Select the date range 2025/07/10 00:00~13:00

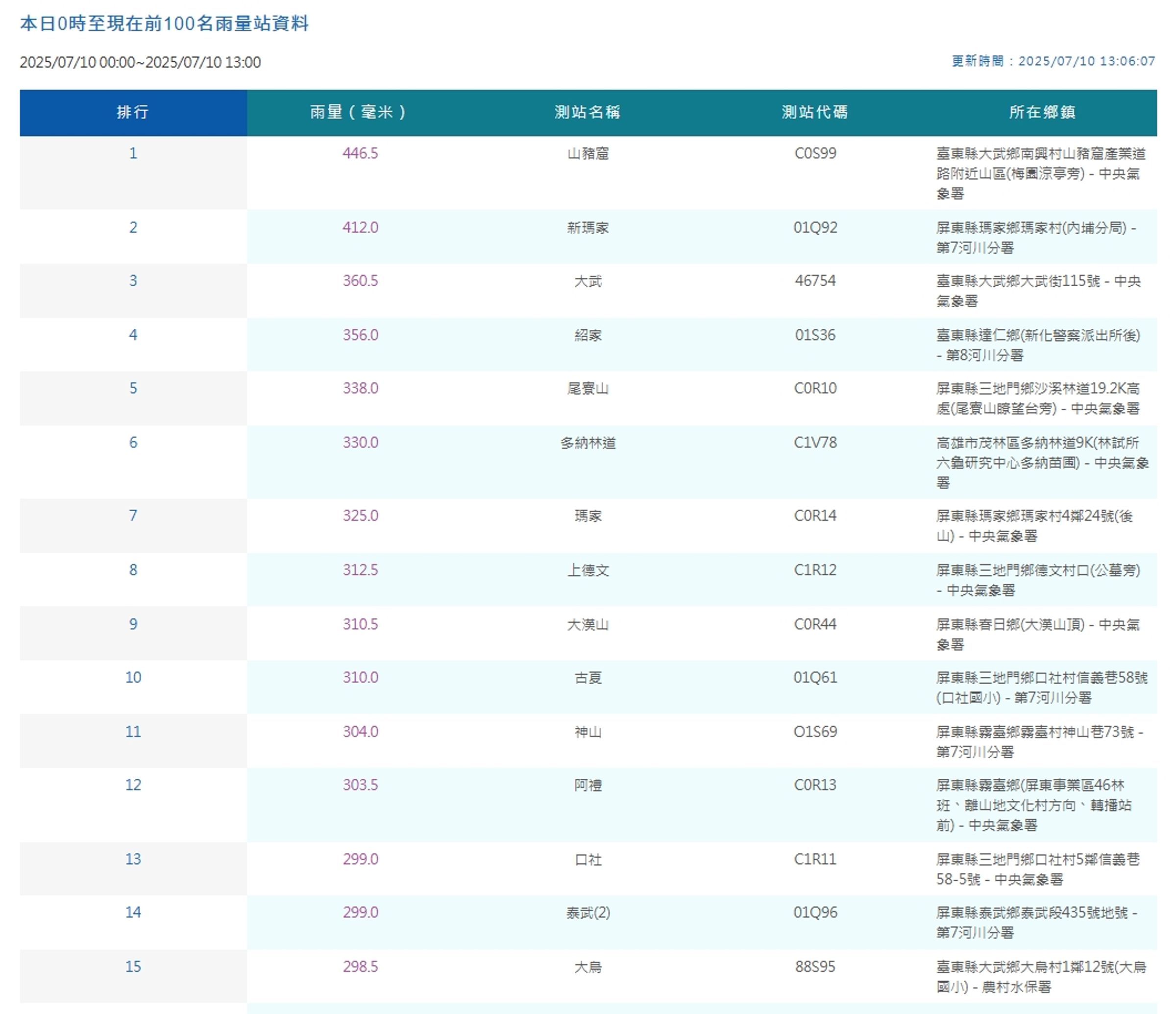point(140,62)
